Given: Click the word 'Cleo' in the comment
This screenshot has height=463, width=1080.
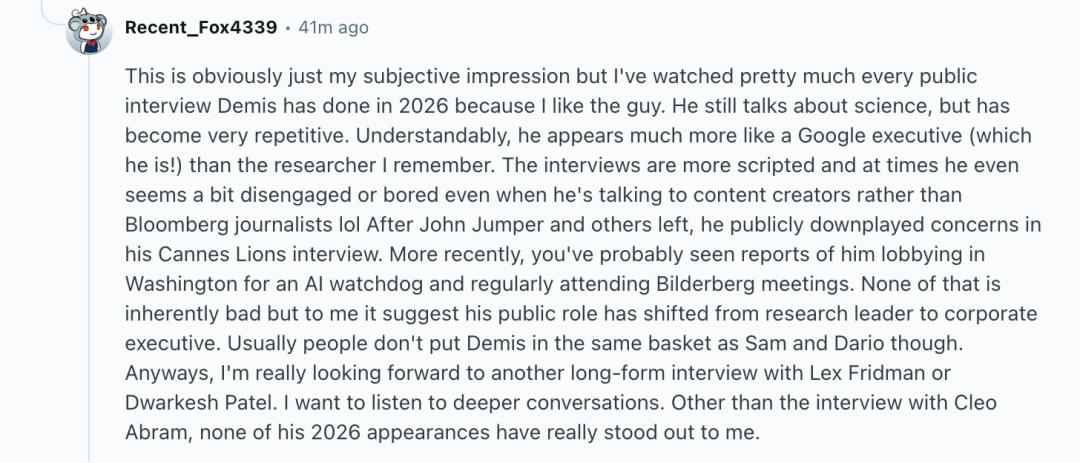Looking at the screenshot, I should (x=975, y=402).
